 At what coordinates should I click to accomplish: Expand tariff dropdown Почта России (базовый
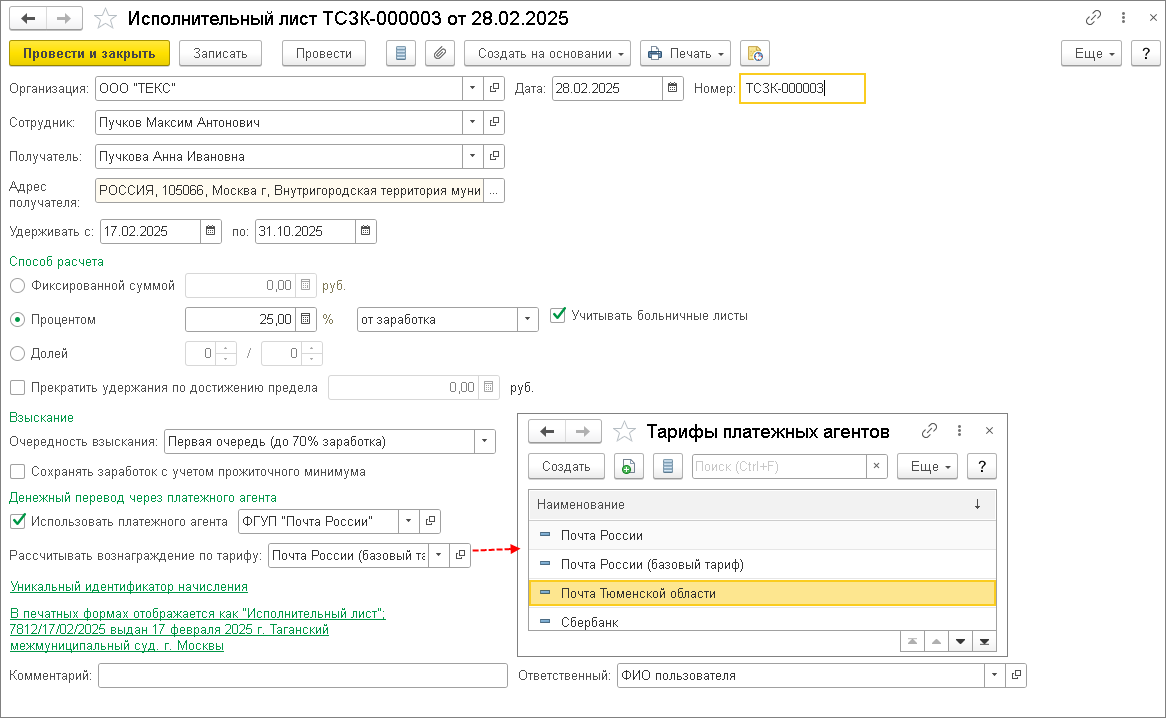pyautogui.click(x=439, y=555)
